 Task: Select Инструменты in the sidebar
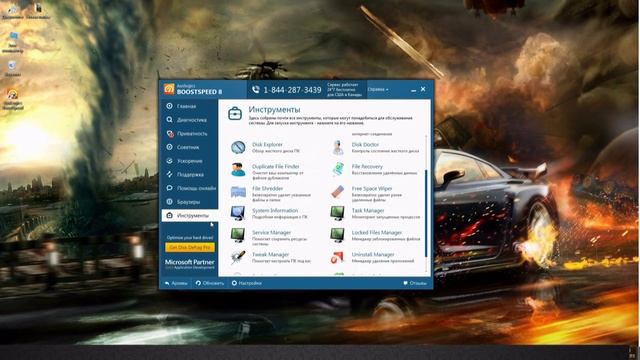coord(190,216)
